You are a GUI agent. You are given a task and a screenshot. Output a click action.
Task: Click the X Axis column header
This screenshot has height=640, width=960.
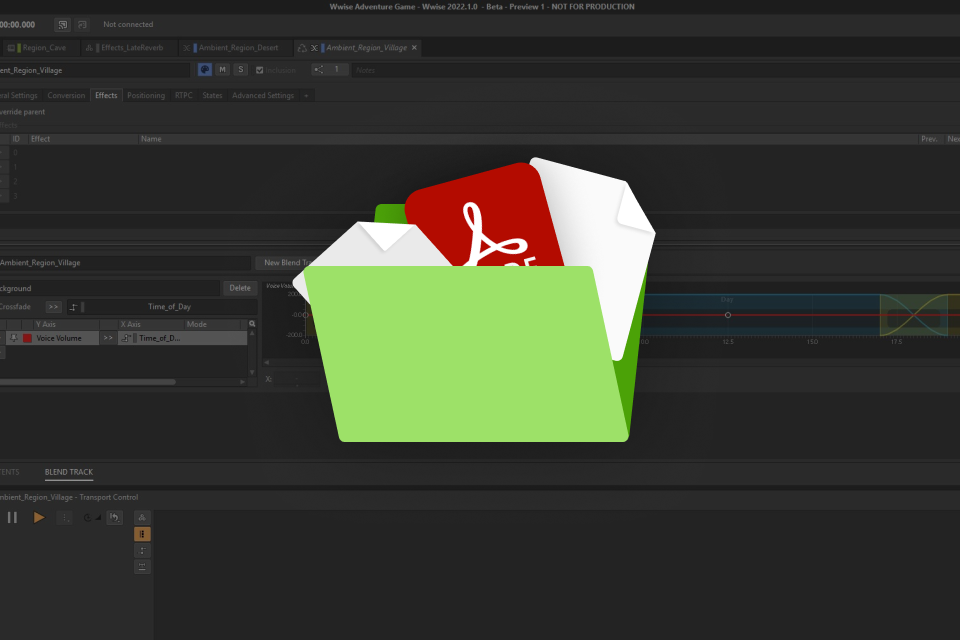click(x=150, y=324)
